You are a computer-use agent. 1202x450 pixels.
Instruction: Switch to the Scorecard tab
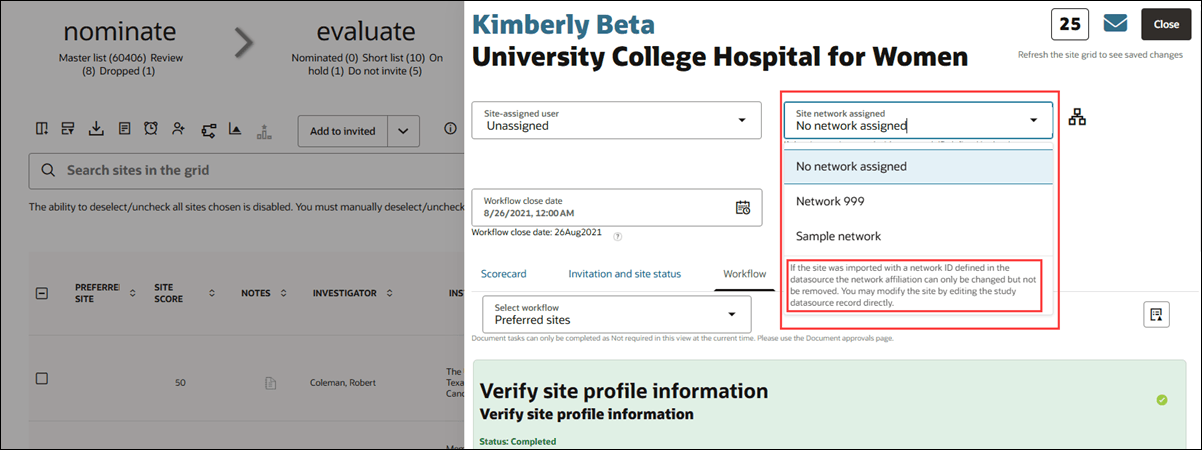click(503, 273)
